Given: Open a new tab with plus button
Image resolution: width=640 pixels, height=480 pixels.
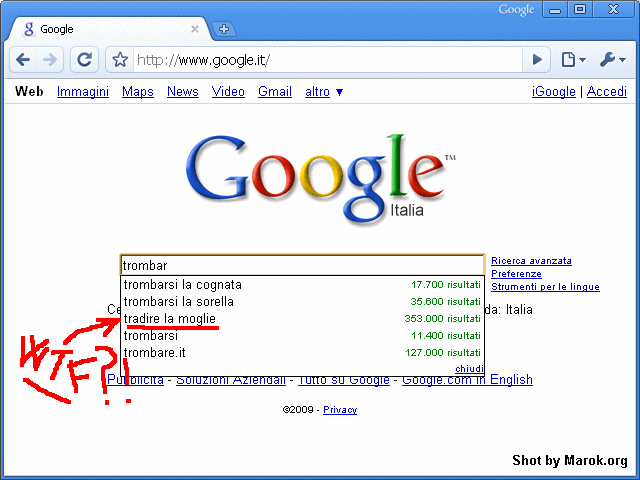Looking at the screenshot, I should 224,29.
